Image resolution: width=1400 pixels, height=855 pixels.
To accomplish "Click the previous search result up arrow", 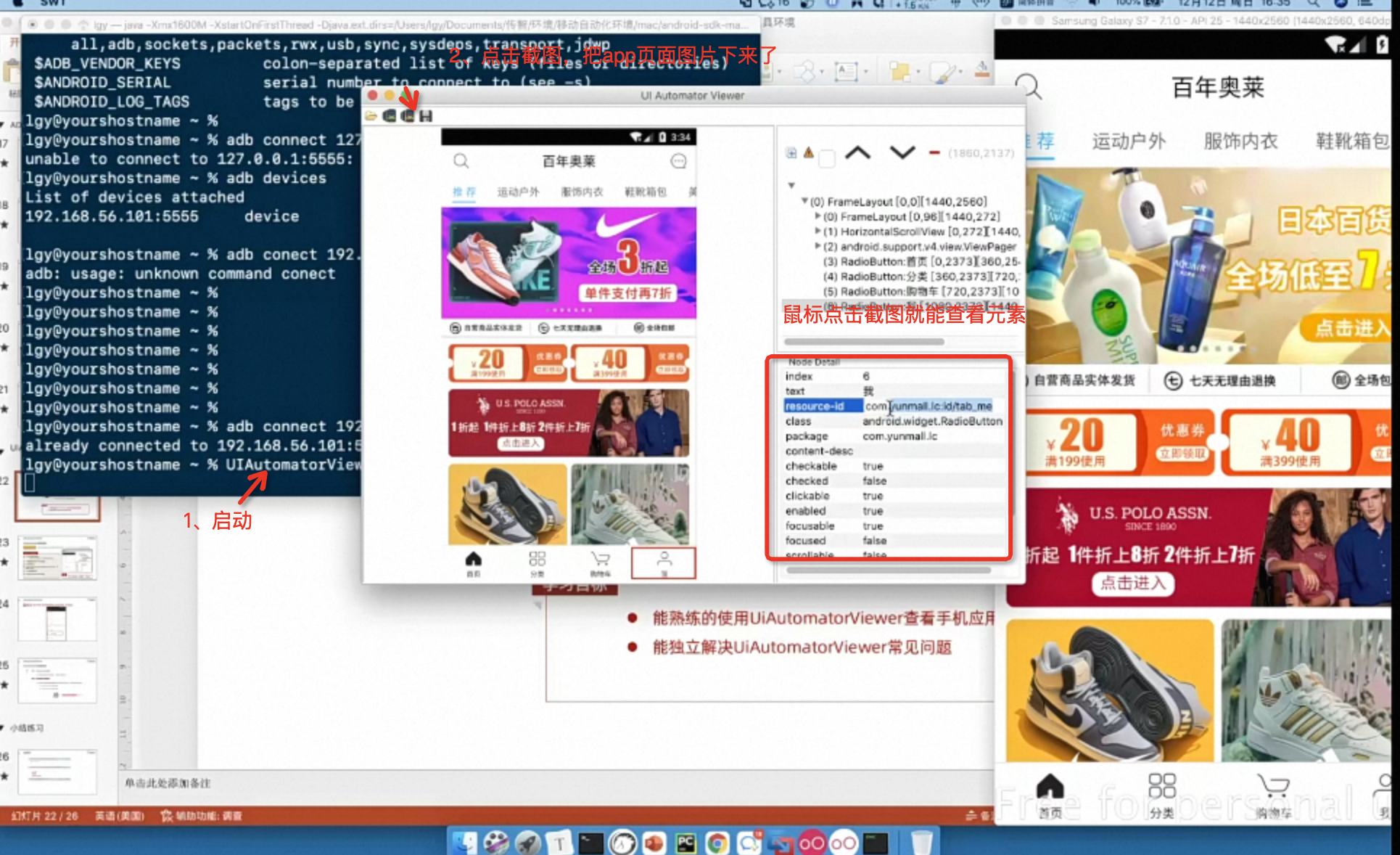I will pyautogui.click(x=857, y=152).
